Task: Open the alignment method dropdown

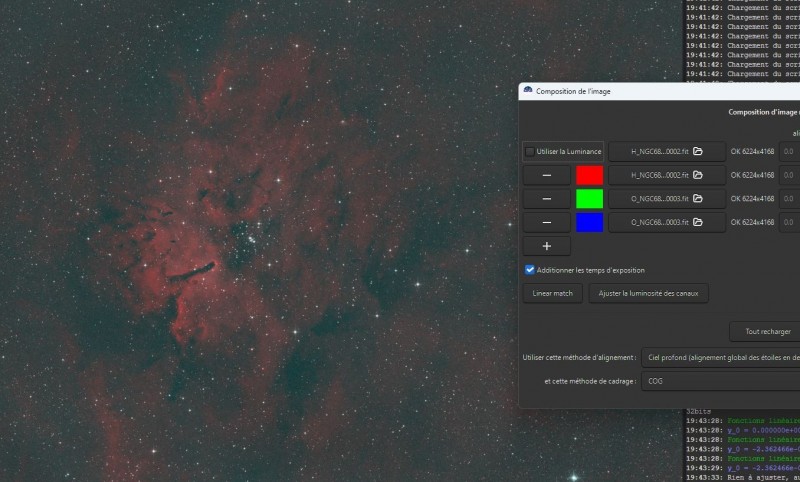Action: pyautogui.click(x=720, y=358)
